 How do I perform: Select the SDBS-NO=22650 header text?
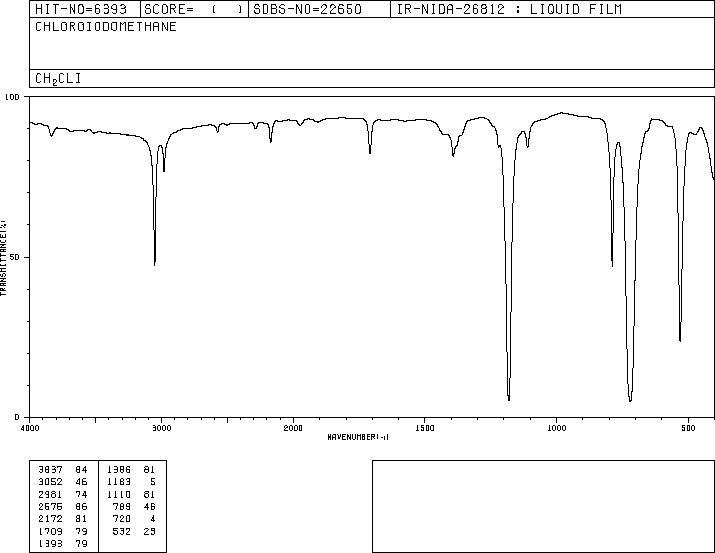pos(307,9)
